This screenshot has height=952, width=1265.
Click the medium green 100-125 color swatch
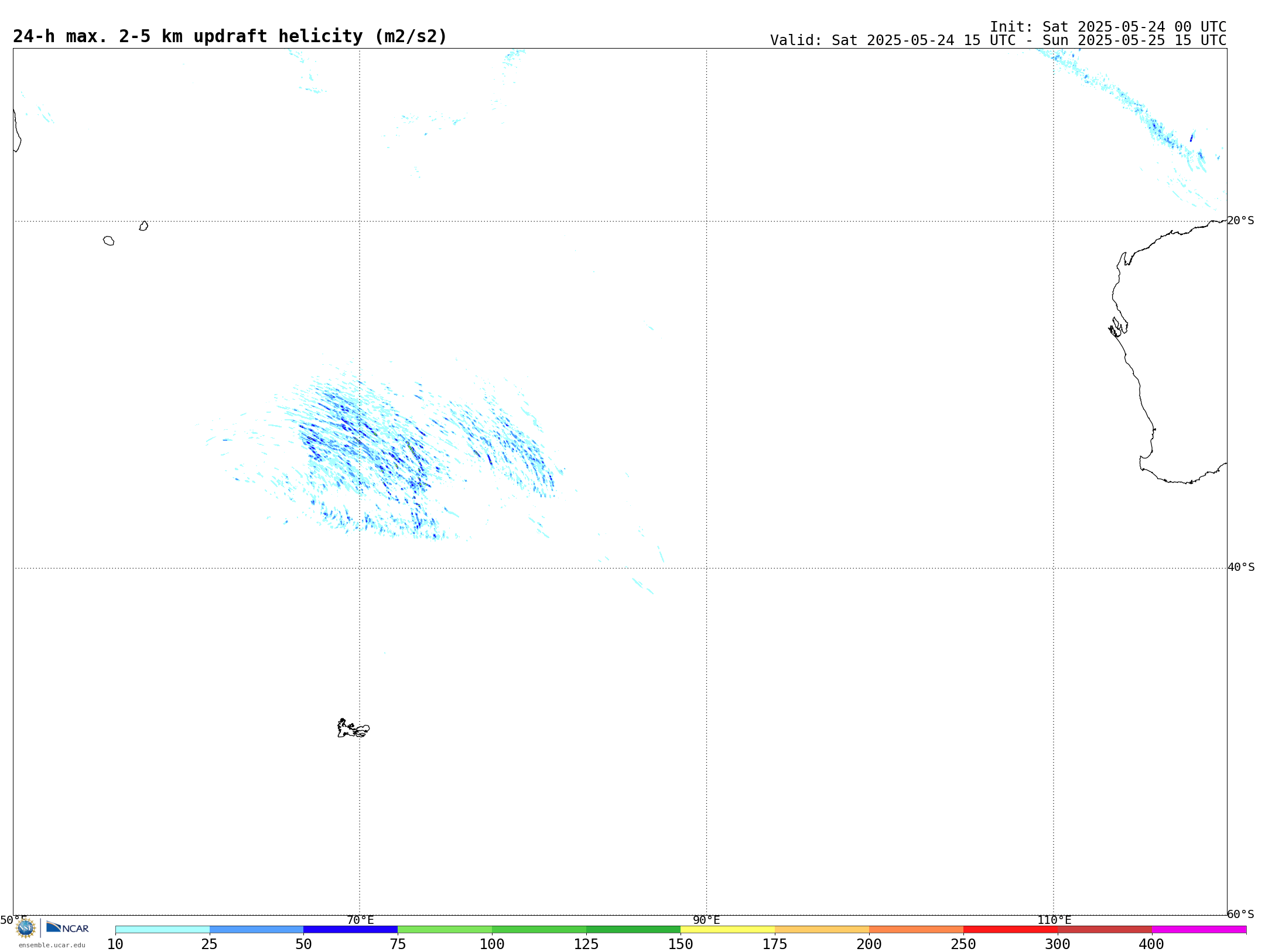[x=539, y=930]
